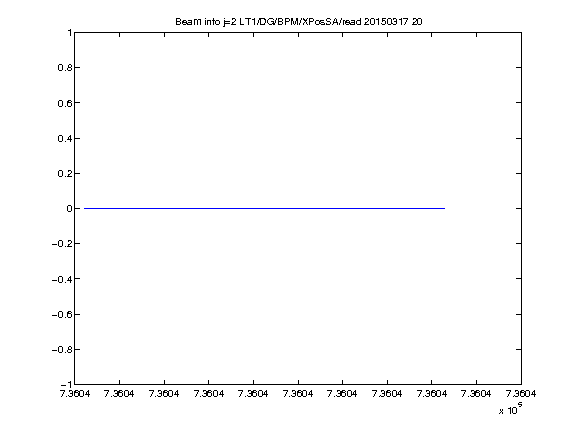The height and width of the screenshot is (432, 576).
Task: Click the y-axis tick label -0.4
Action: (x=61, y=279)
